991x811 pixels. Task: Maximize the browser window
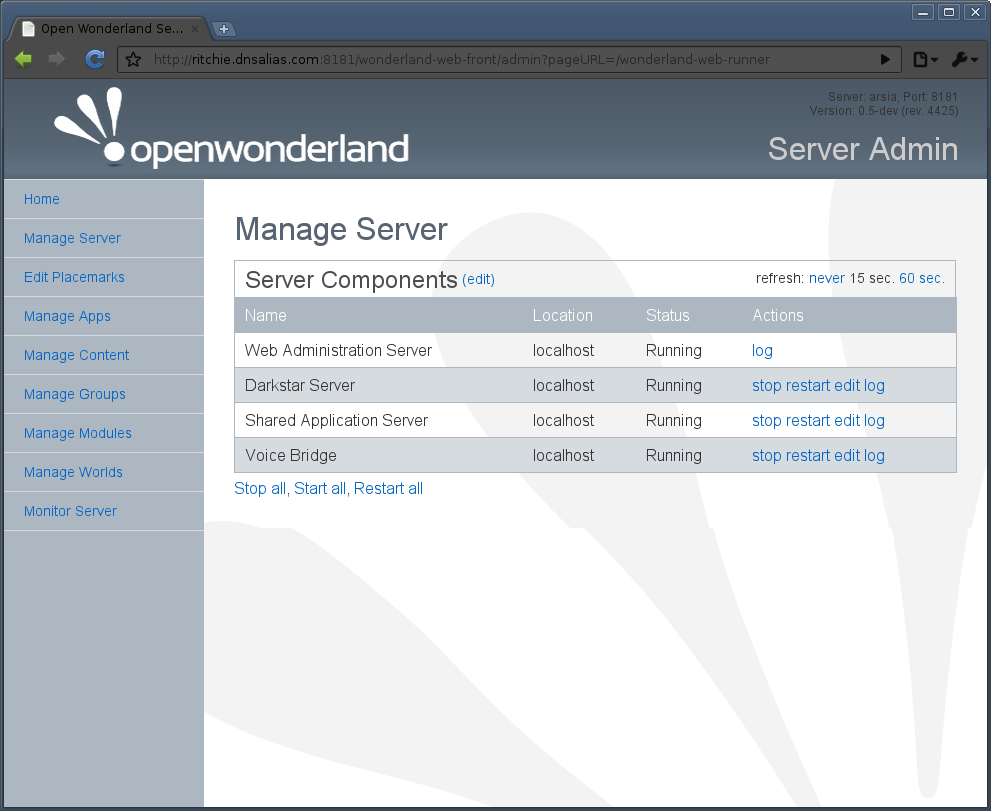click(x=949, y=12)
